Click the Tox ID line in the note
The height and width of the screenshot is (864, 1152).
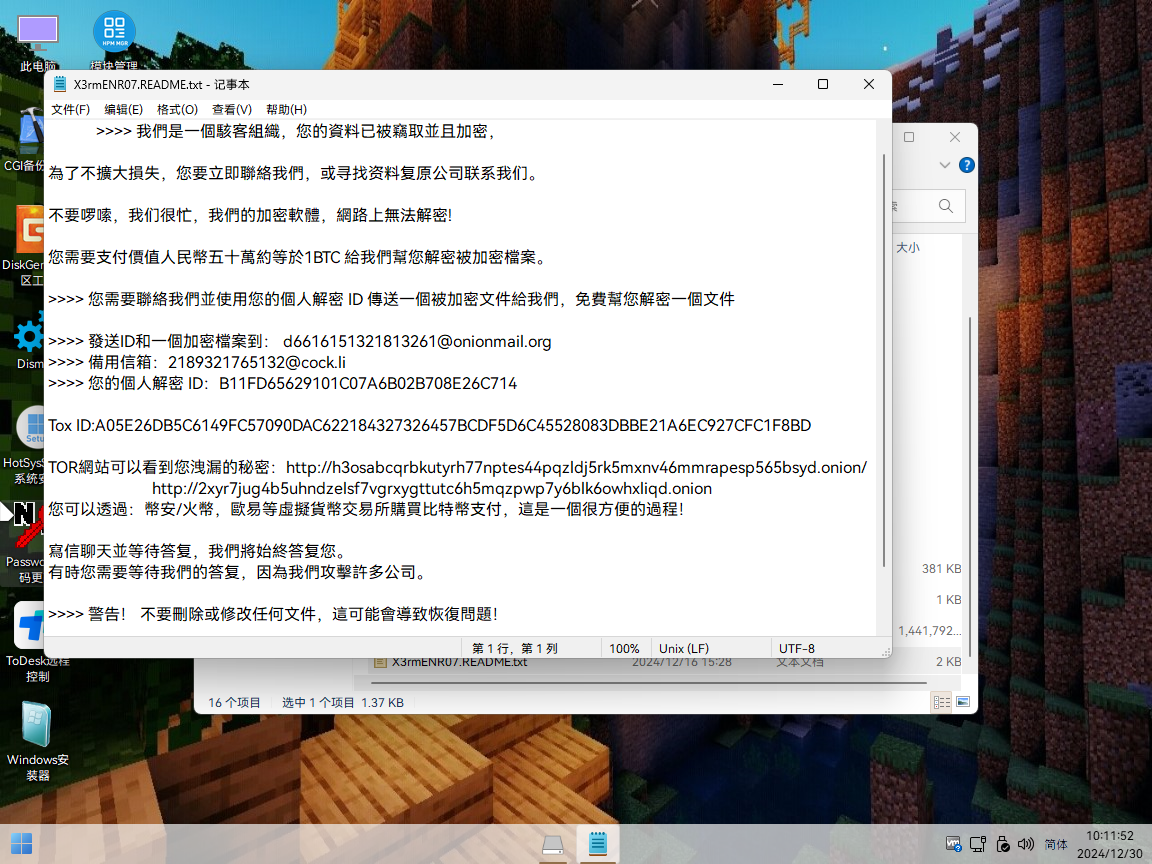point(429,425)
